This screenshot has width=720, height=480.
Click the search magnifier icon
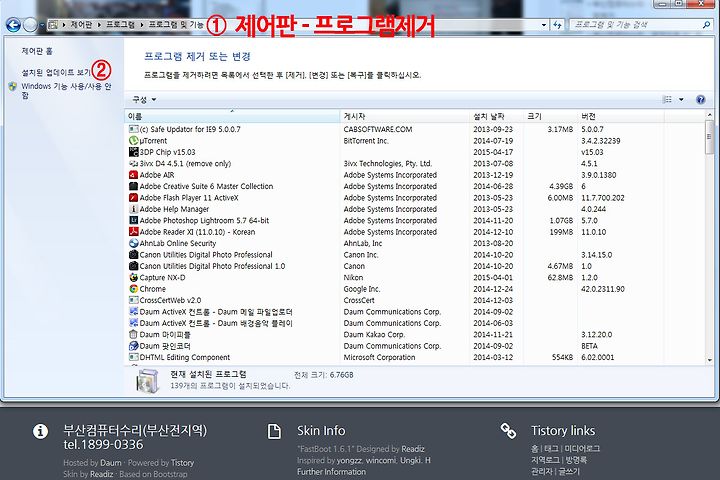click(x=706, y=25)
